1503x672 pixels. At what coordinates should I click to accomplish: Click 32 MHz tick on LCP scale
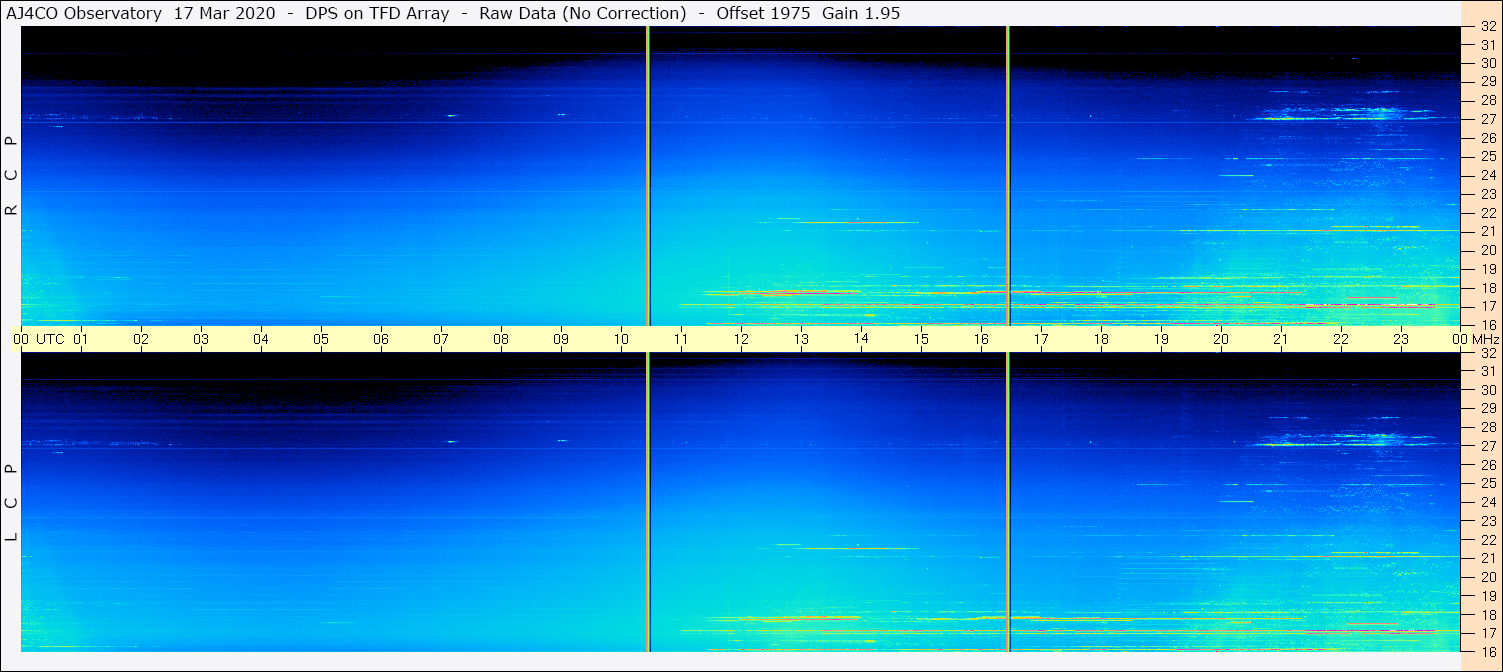[1487, 353]
